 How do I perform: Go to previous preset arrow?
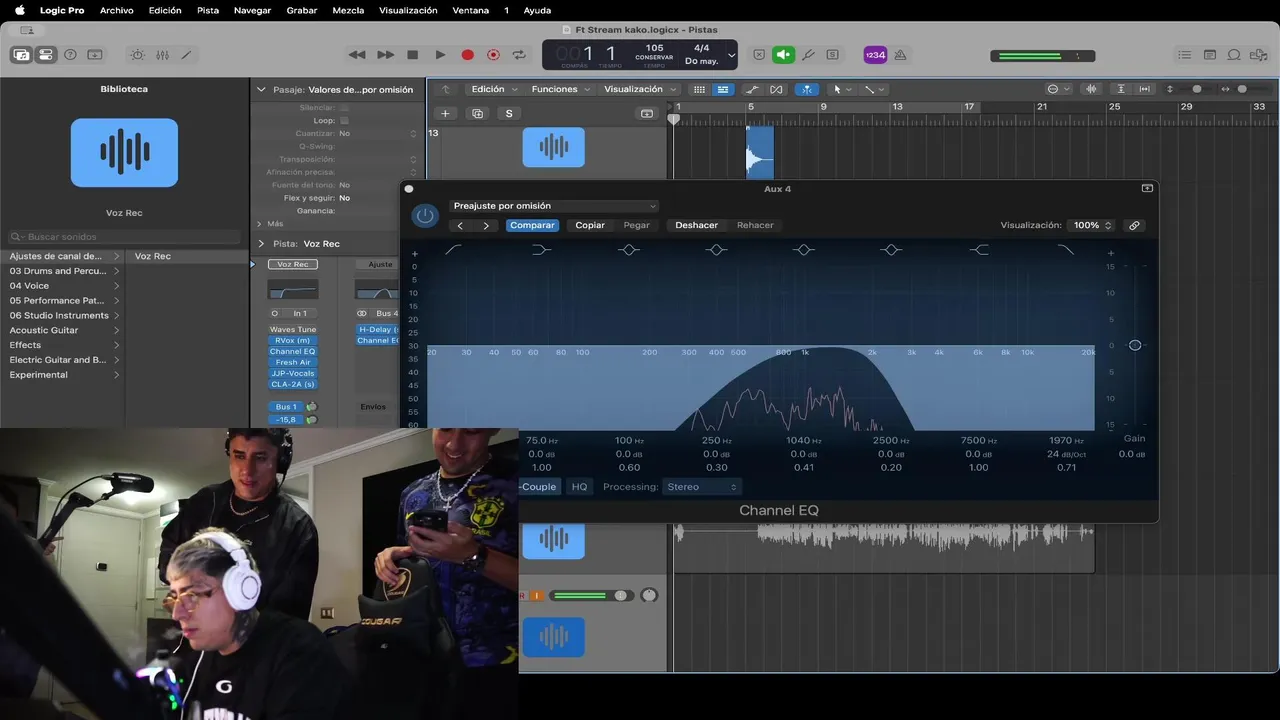click(x=460, y=226)
